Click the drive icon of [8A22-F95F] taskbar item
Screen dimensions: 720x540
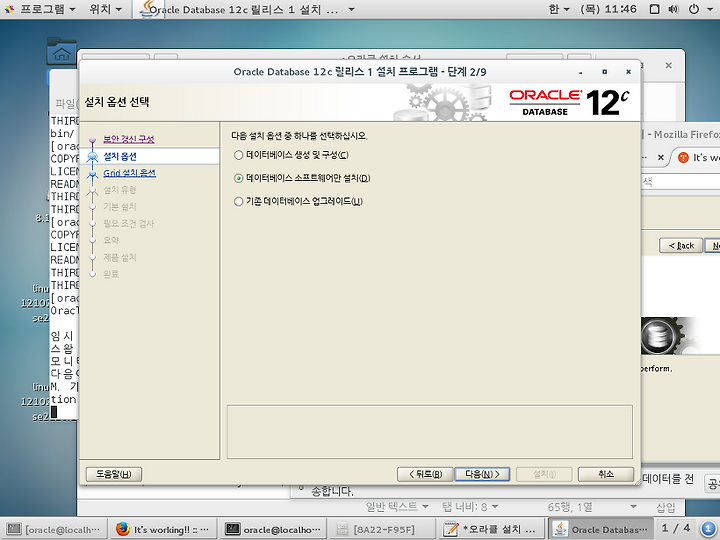342,529
